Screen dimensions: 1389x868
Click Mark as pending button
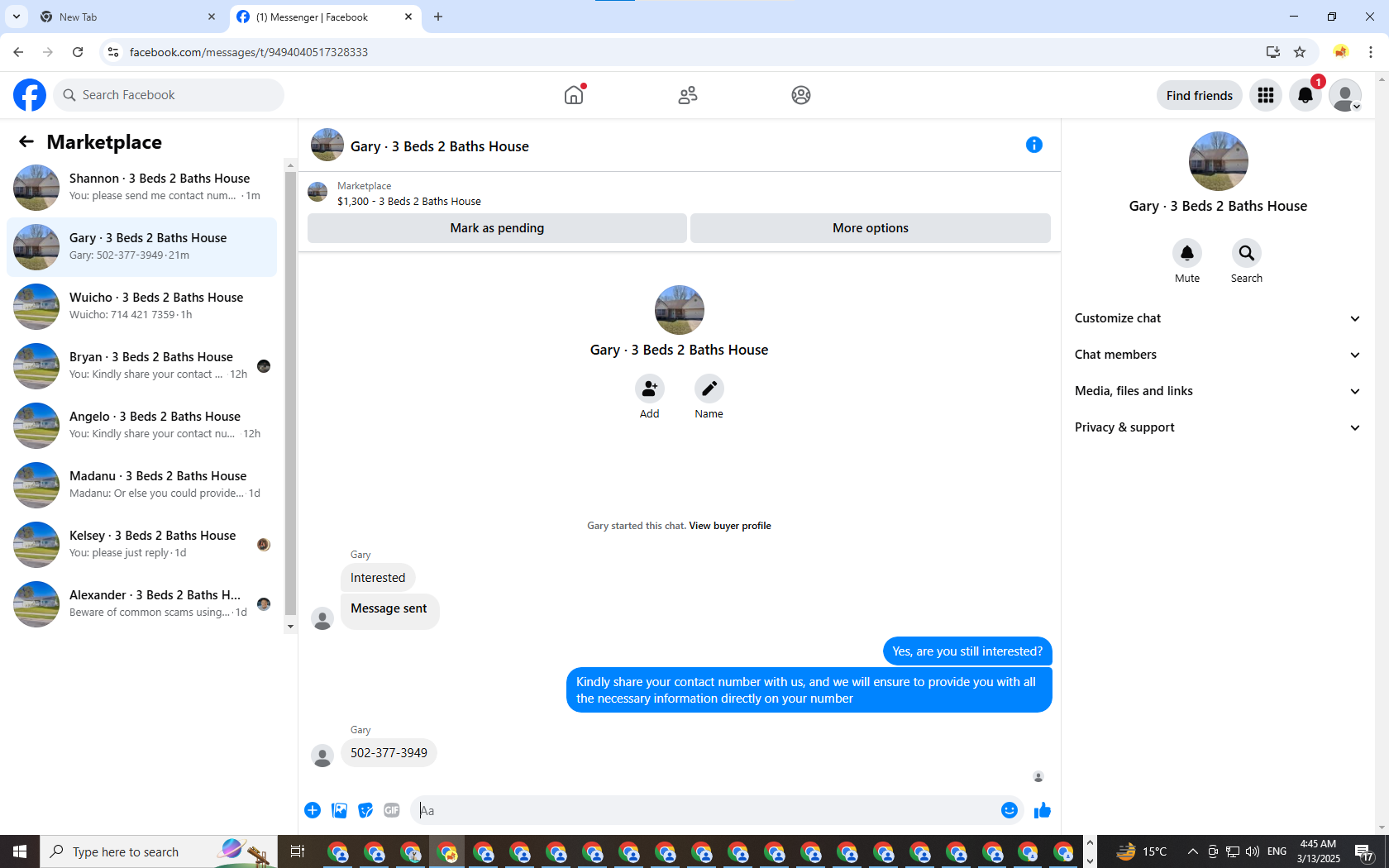click(x=497, y=228)
